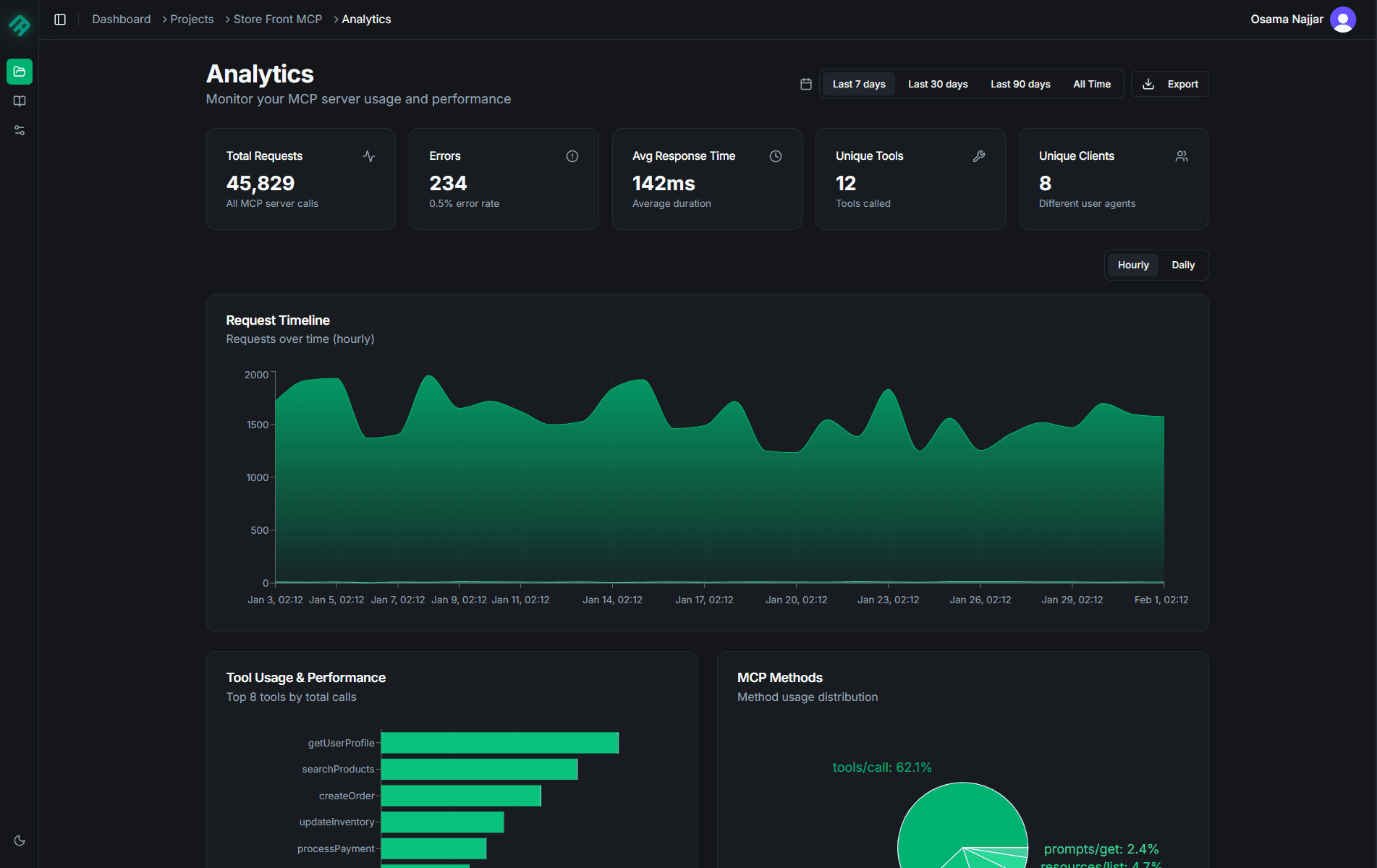
Task: Open the user avatar menu
Action: 1343,20
